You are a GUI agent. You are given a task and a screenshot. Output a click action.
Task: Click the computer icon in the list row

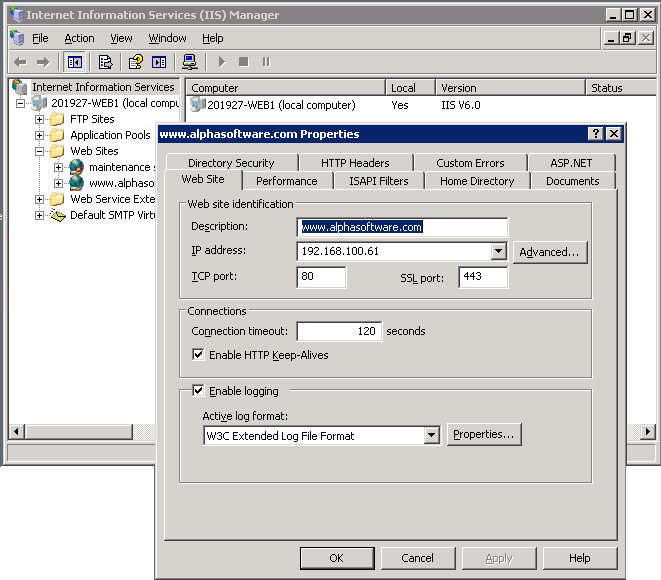197,104
